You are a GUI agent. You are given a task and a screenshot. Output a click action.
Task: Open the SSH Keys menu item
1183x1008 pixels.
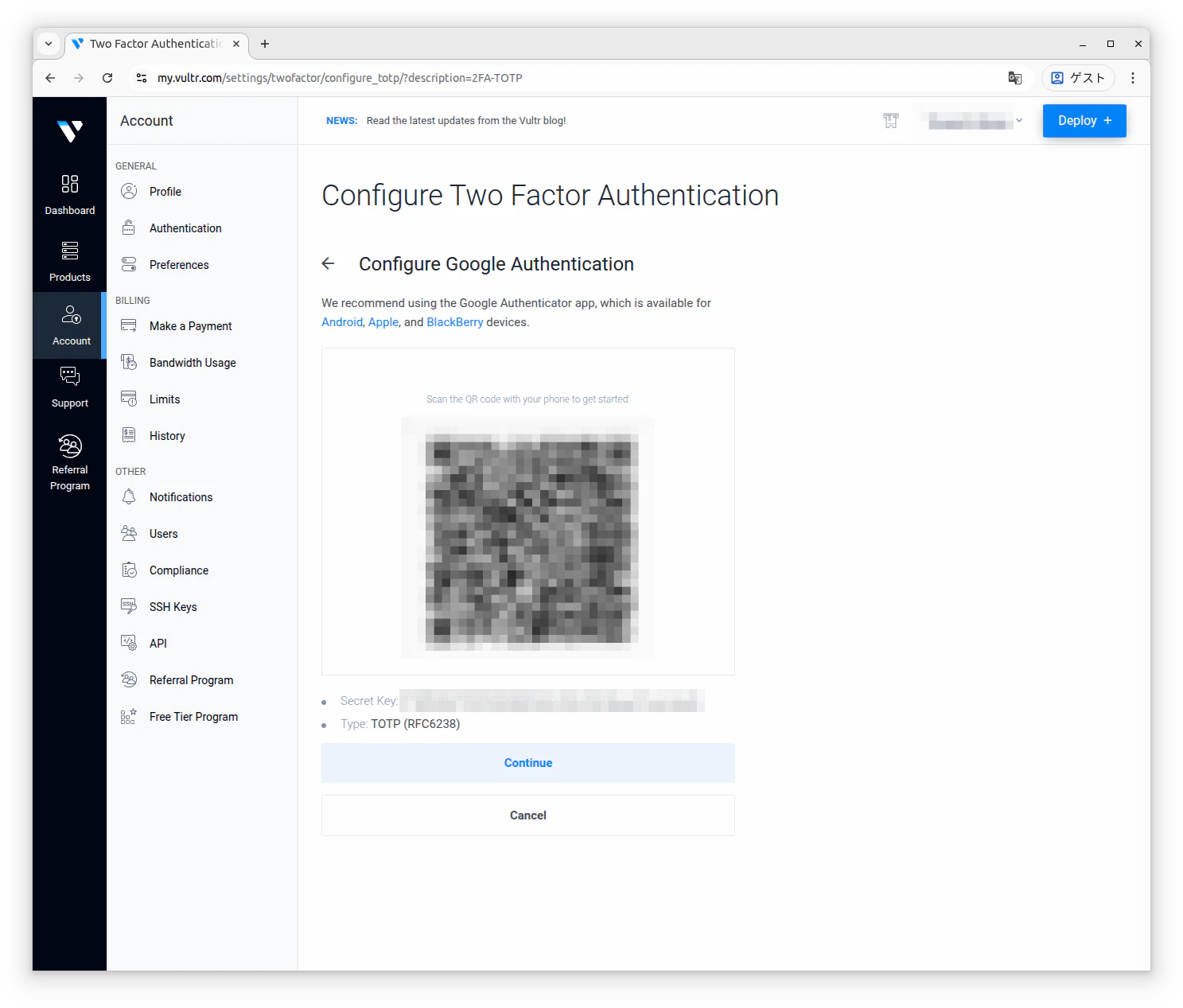click(x=173, y=607)
